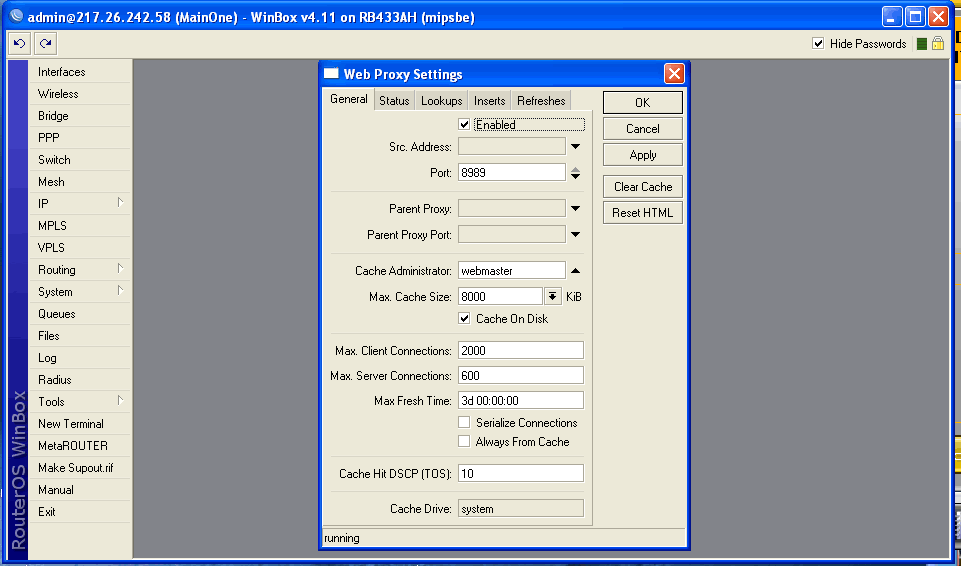961x566 pixels.
Task: Expand the Routing submenu
Action: point(121,269)
